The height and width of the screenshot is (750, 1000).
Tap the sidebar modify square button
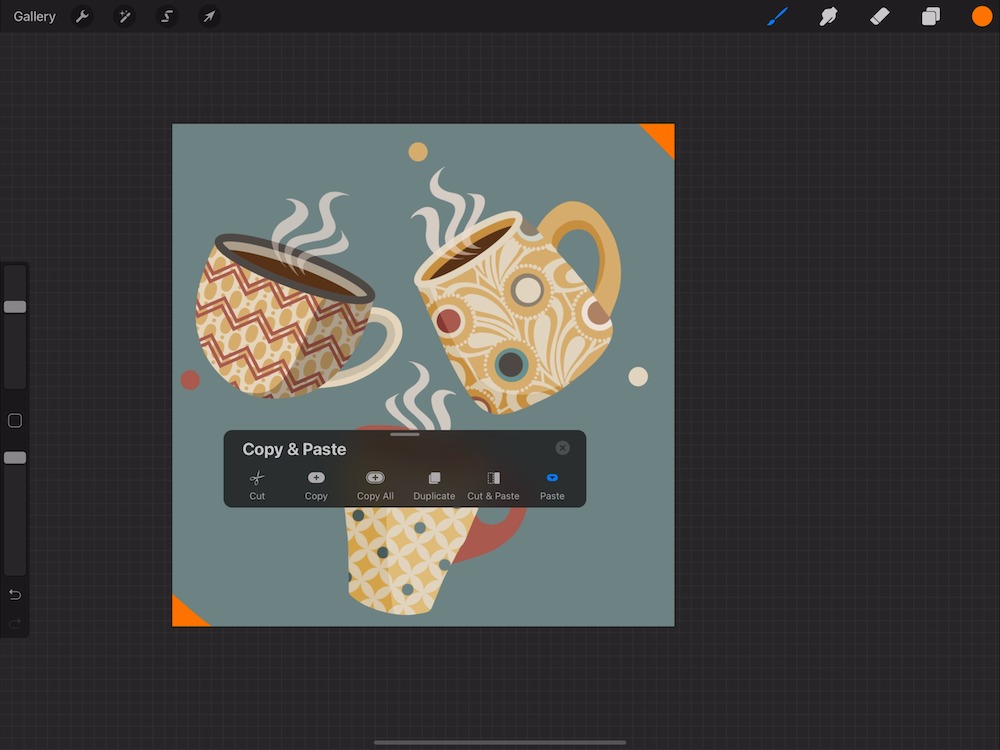[x=15, y=421]
